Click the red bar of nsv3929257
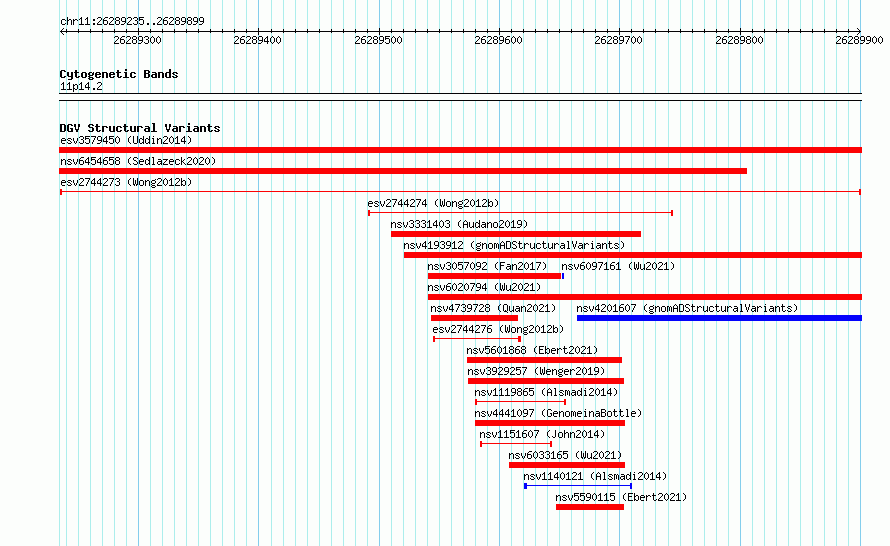The height and width of the screenshot is (546, 890). click(546, 381)
